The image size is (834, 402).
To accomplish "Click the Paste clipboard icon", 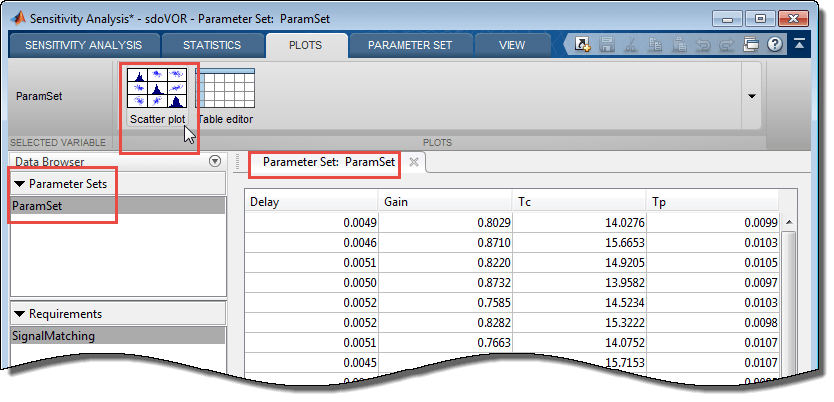I will point(679,45).
